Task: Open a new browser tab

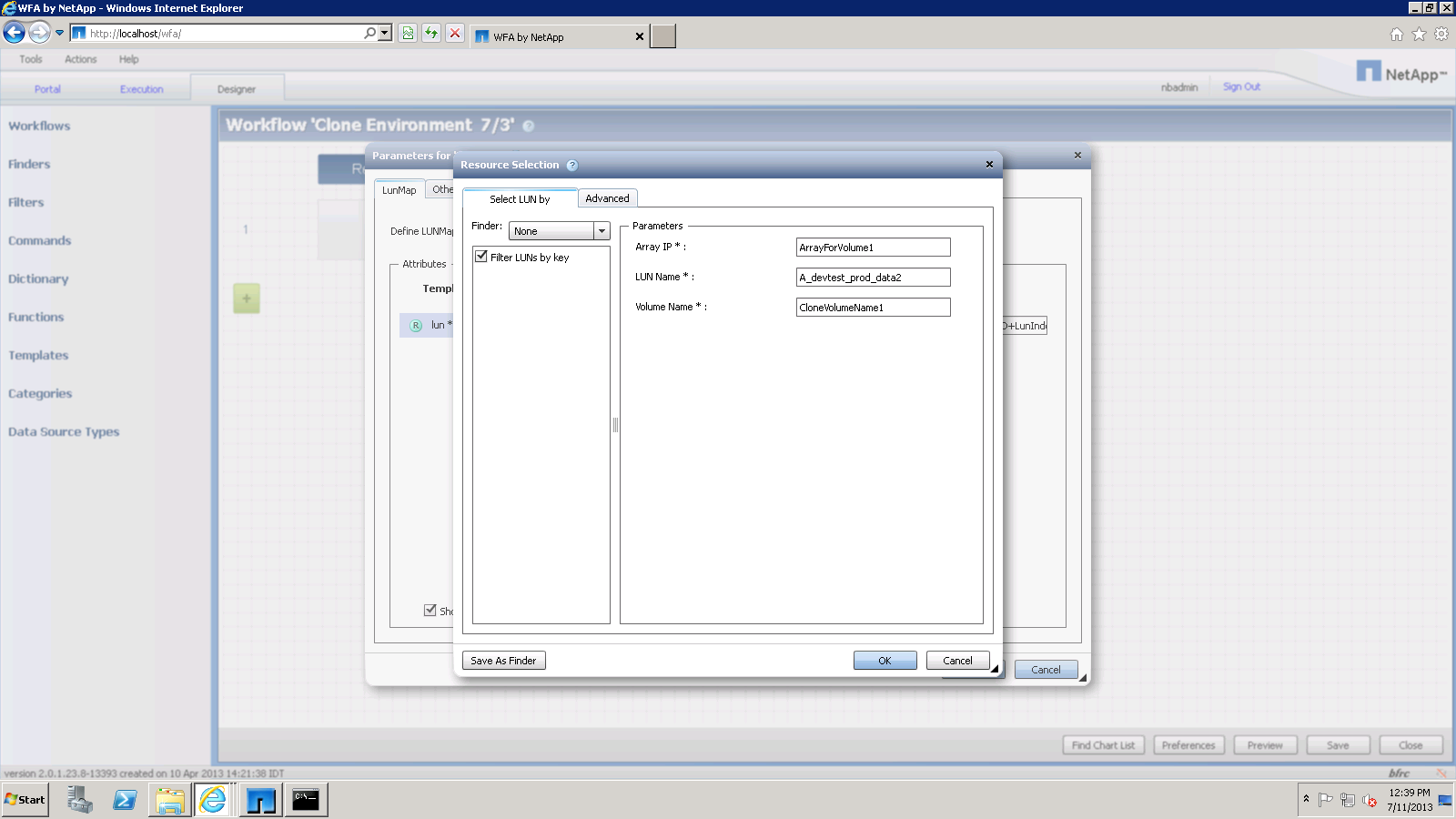Action: 663,36
